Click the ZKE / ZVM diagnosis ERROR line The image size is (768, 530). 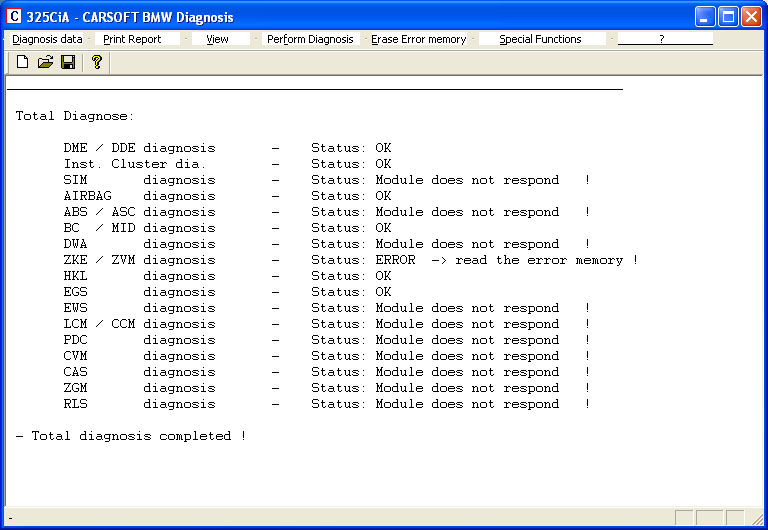[x=350, y=260]
